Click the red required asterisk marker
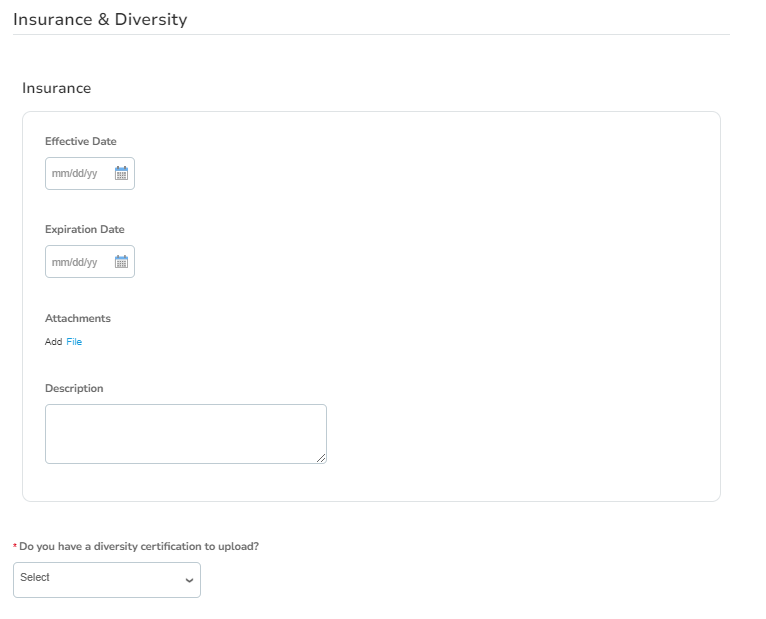This screenshot has height=619, width=766. coord(15,545)
